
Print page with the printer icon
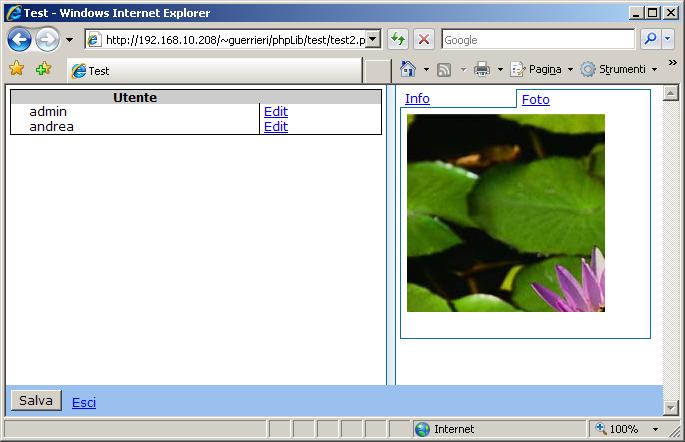482,69
